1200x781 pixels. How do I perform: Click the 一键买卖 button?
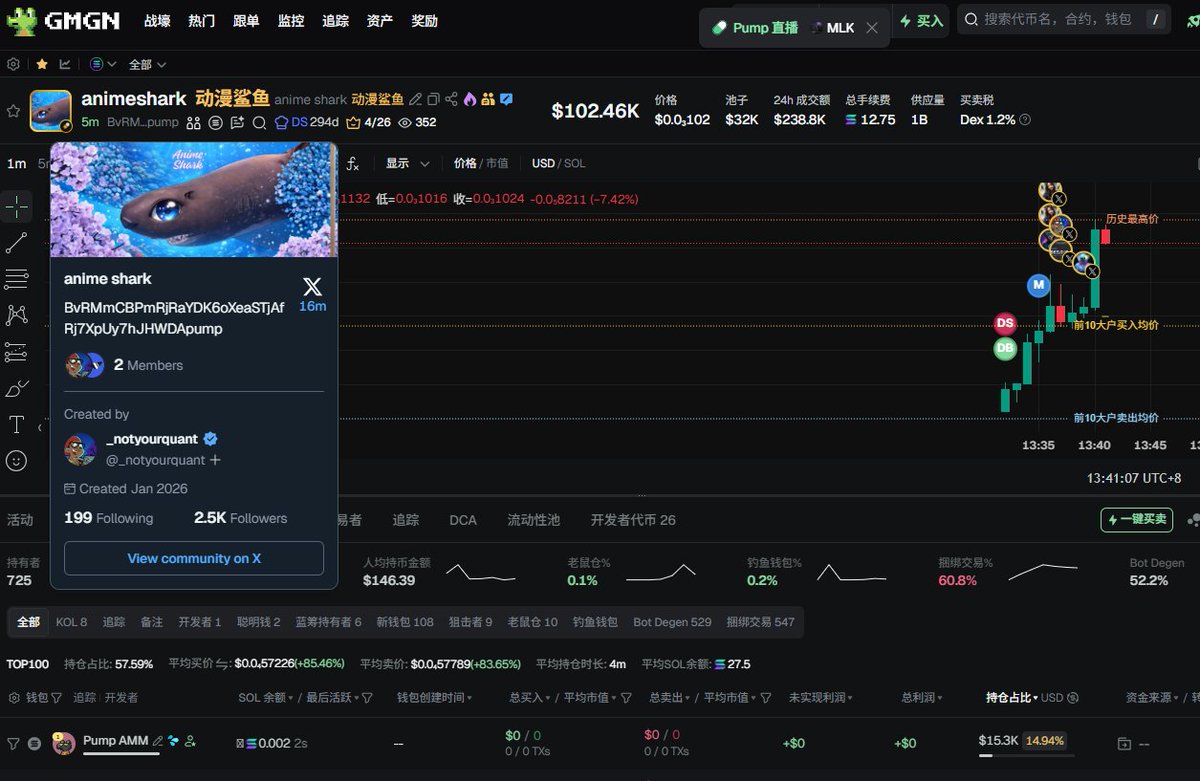1136,519
